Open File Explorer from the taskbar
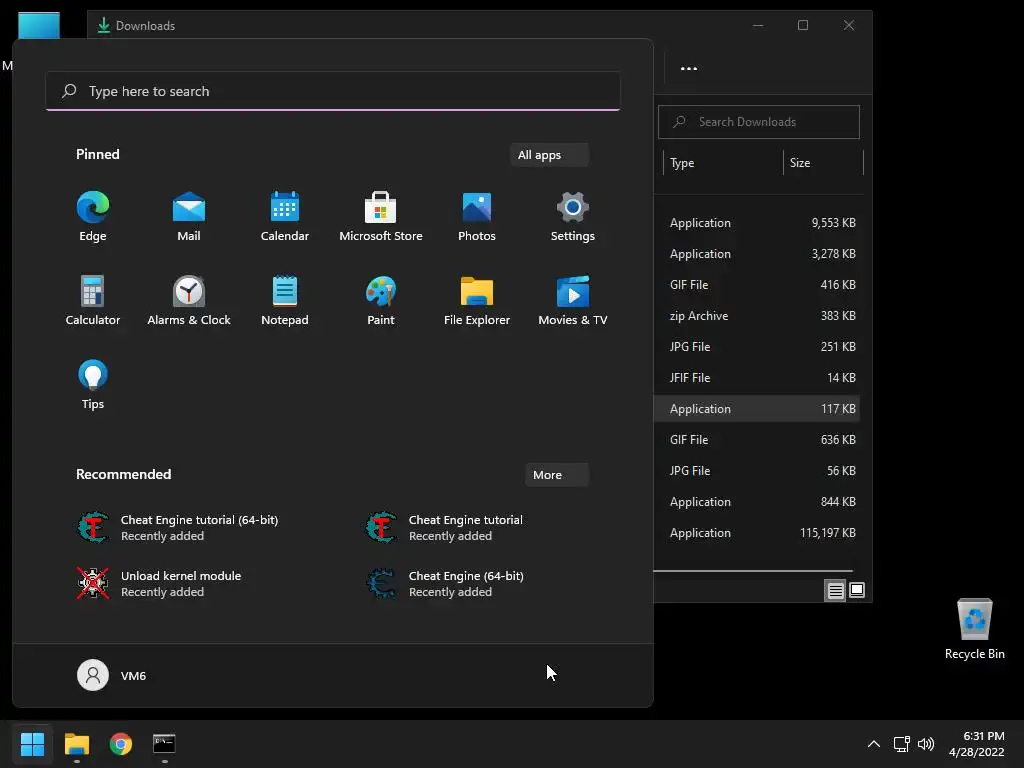Screen dimensions: 1024x768 click(x=76, y=744)
